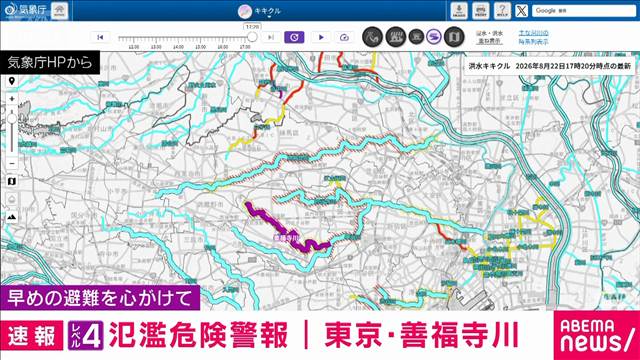Click the time slider handle
The width and height of the screenshot is (640, 360).
tap(252, 37)
